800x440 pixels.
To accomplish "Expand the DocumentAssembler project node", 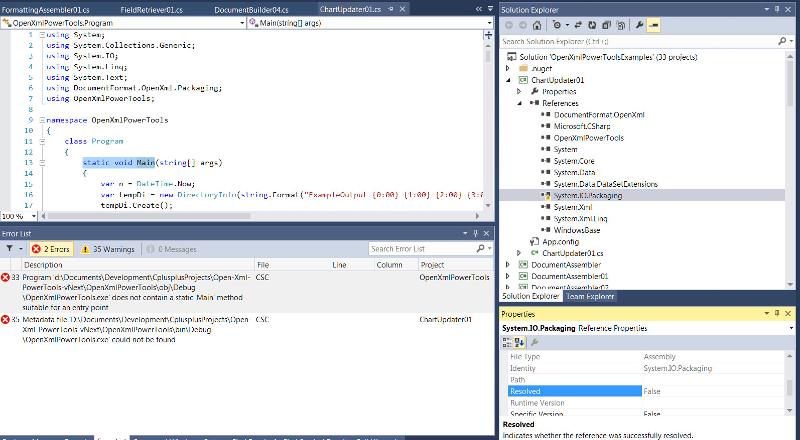I will pyautogui.click(x=509, y=264).
